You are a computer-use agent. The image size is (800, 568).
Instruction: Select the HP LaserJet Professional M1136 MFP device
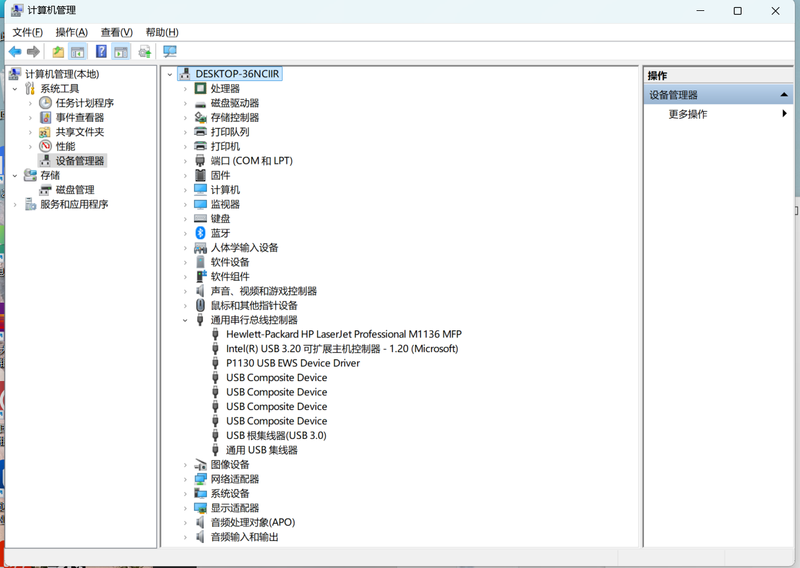343,334
